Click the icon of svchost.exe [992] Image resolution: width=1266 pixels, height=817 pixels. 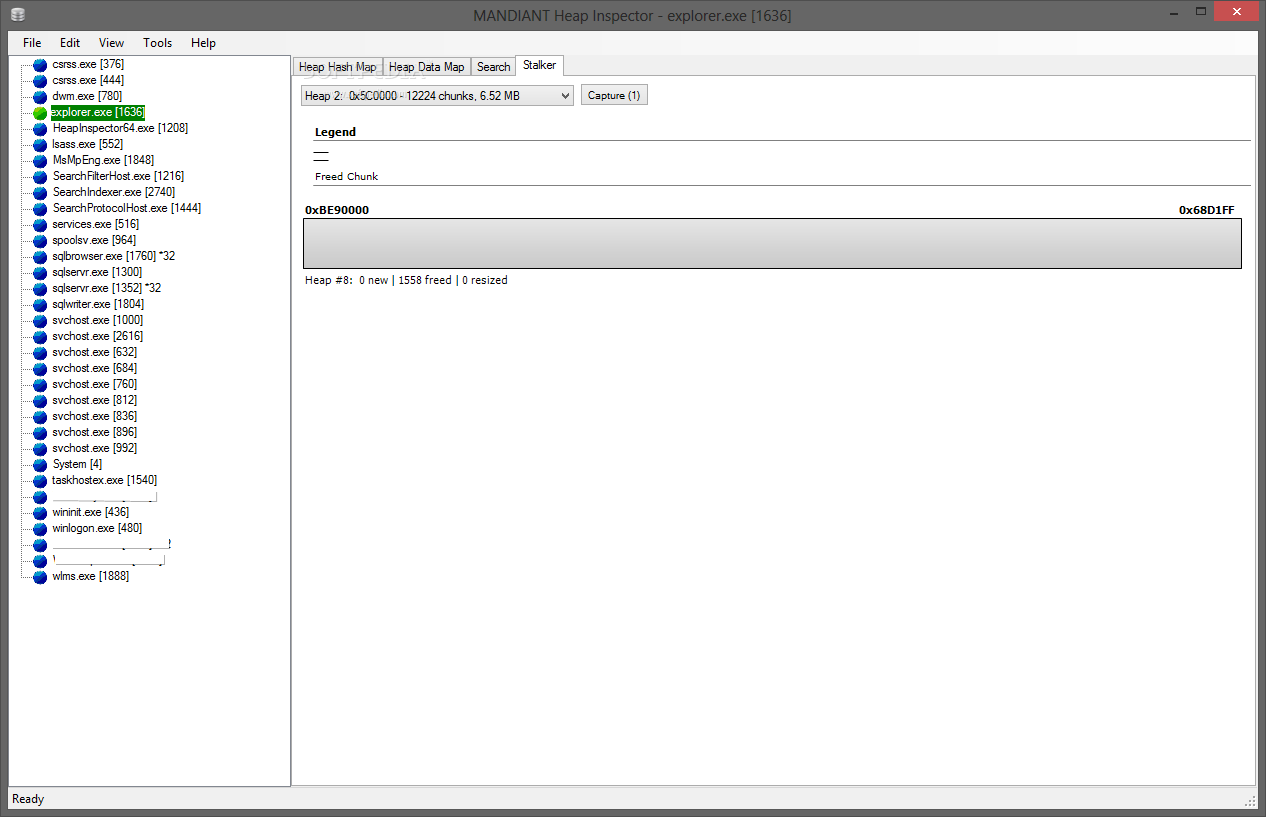[x=40, y=449]
